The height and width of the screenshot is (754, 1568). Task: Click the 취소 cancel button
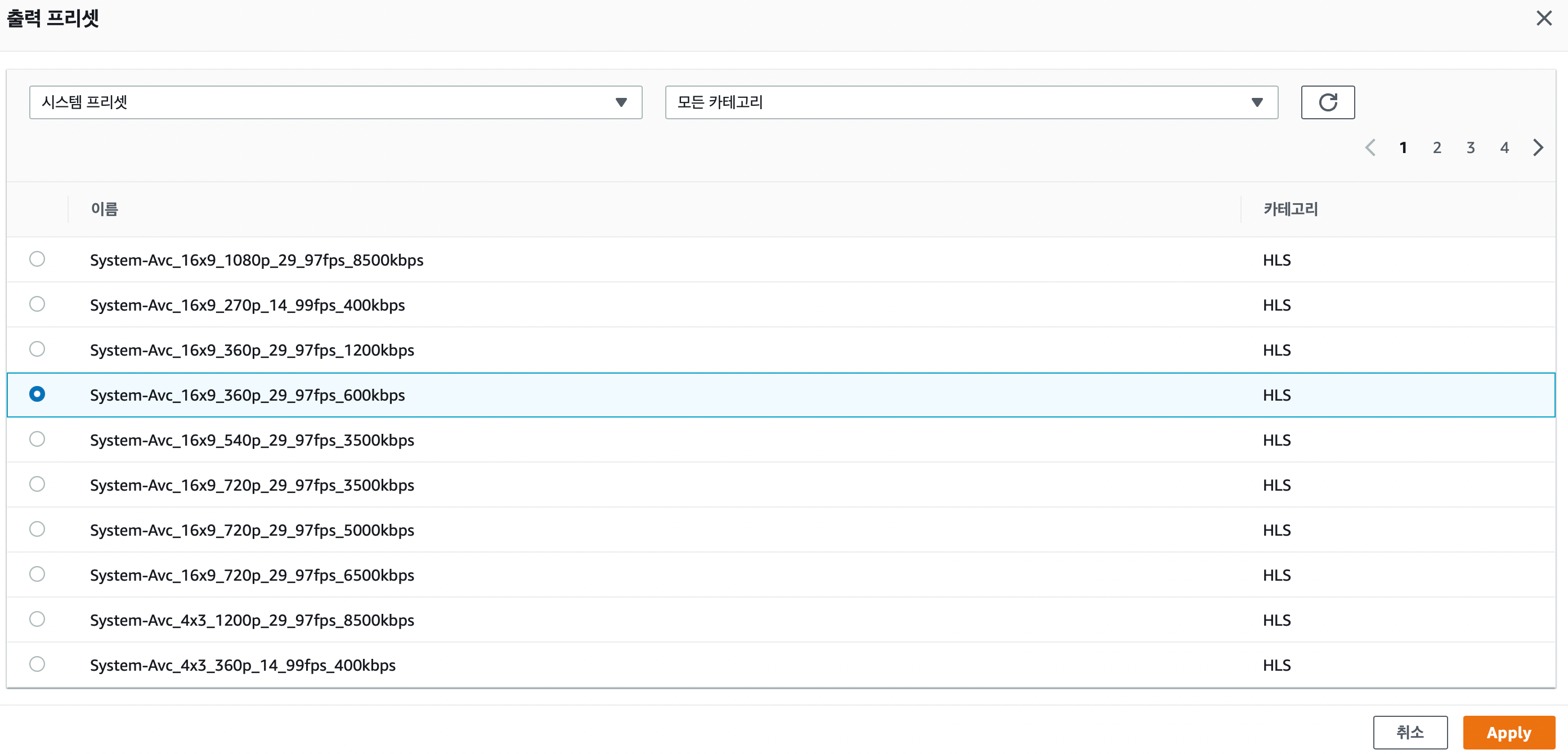pos(1409,732)
